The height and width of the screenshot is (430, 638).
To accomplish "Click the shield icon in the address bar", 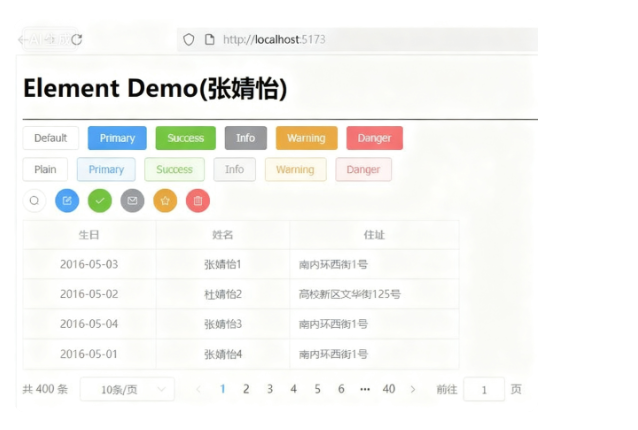I will click(x=188, y=39).
